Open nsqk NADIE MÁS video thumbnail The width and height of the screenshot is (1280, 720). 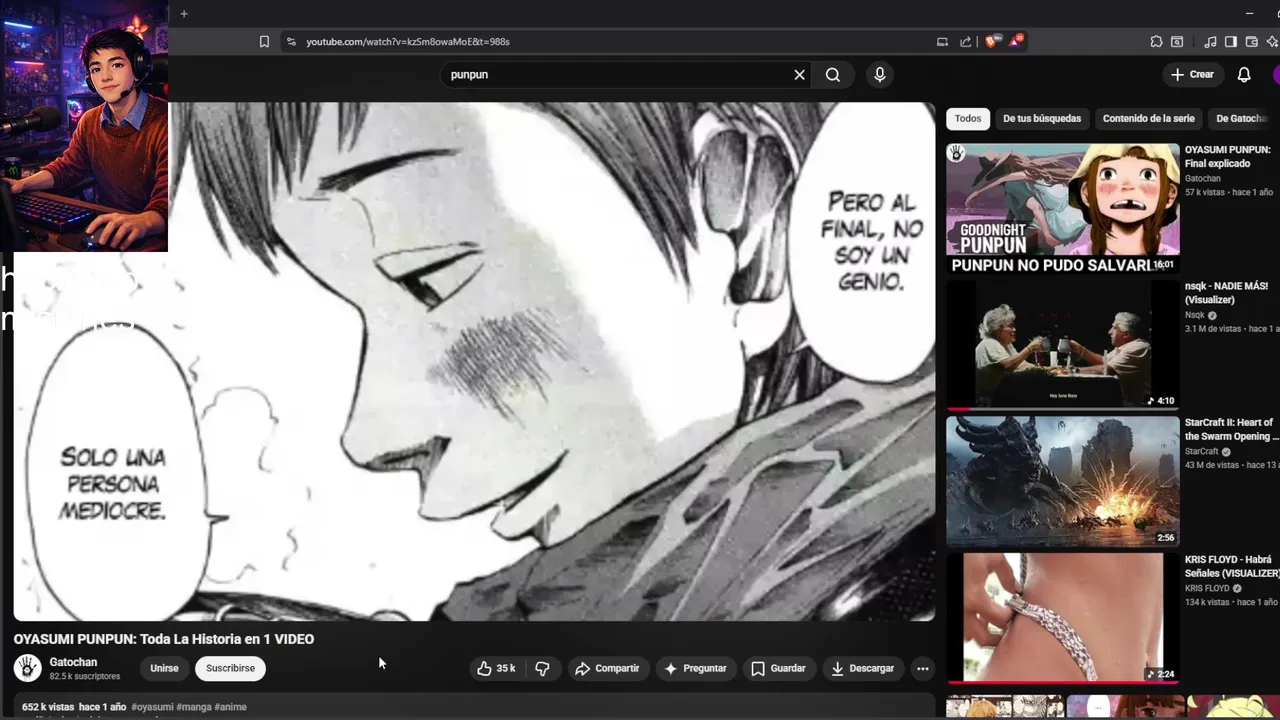click(x=1063, y=345)
